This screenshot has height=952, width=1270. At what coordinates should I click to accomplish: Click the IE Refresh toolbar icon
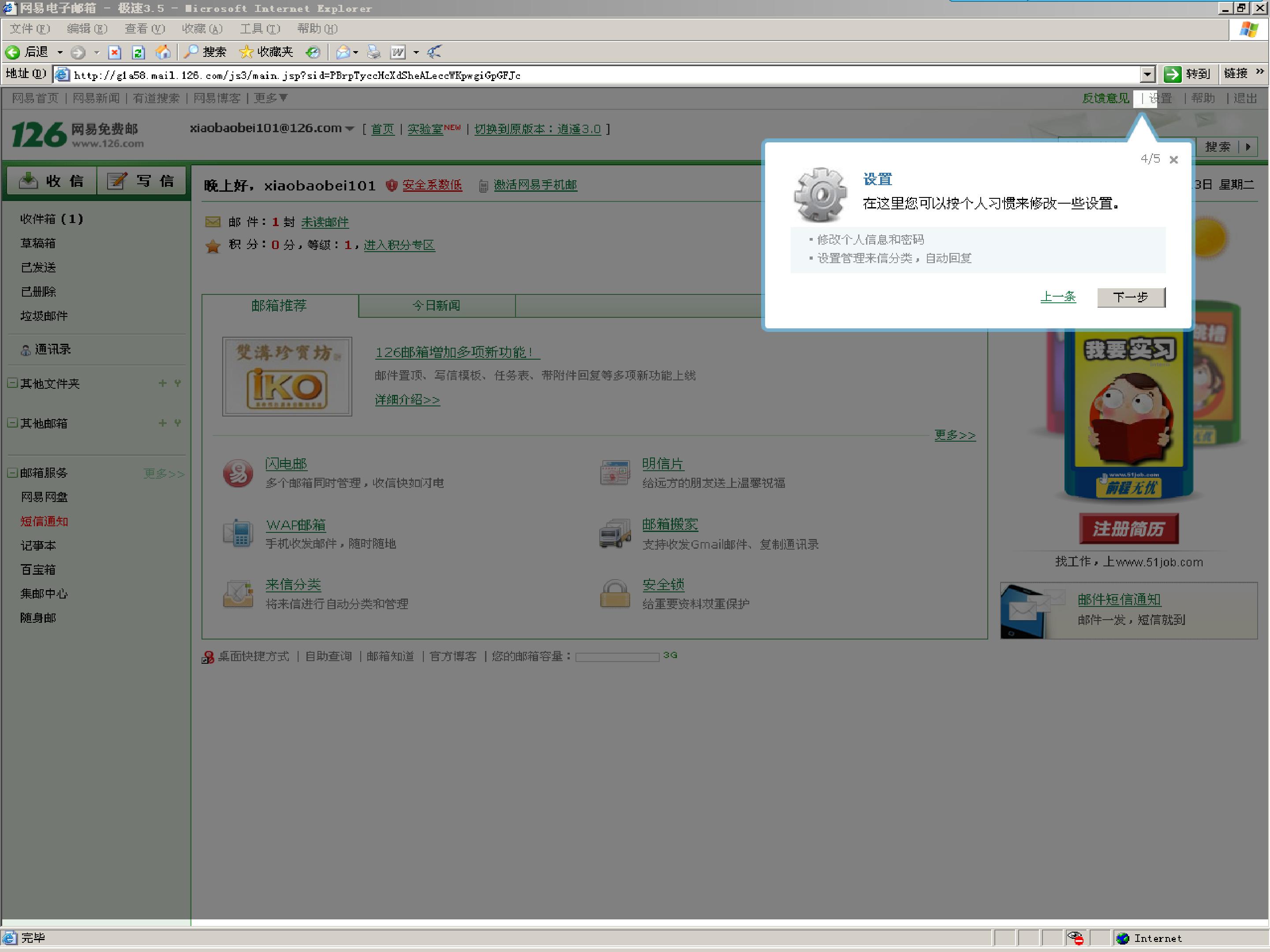(138, 53)
